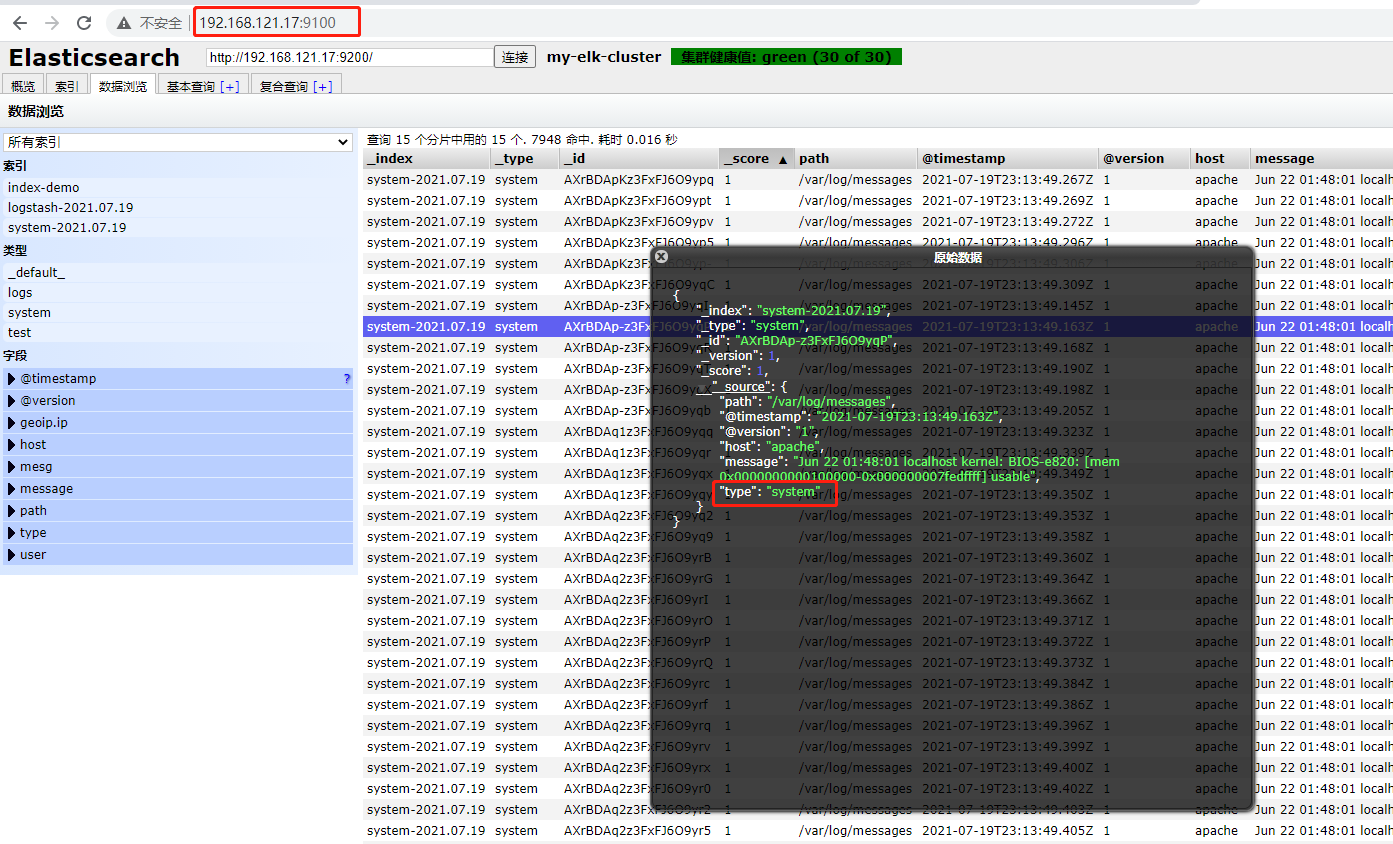The height and width of the screenshot is (844, 1393).
Task: Switch to the 数据浏览 browser tab
Action: coord(123,86)
